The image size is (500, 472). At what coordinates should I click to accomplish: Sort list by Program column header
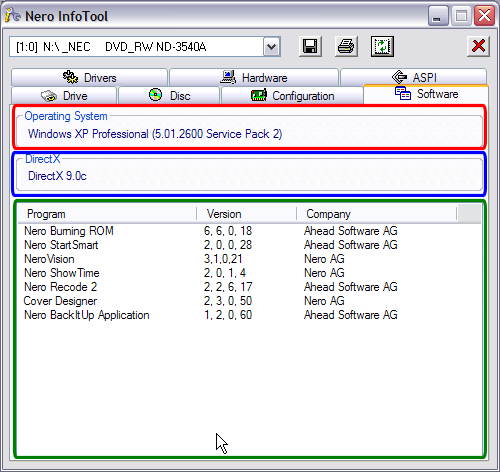coord(107,214)
